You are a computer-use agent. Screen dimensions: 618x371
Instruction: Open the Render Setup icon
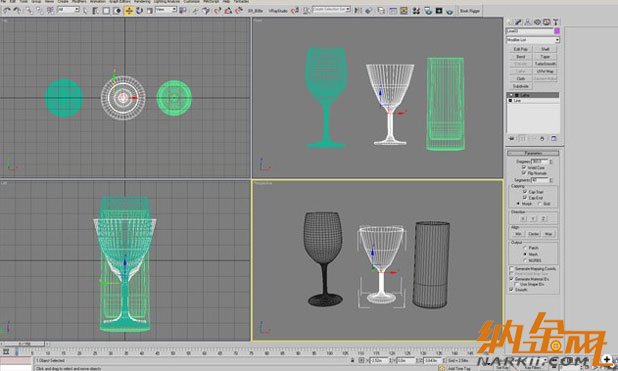[428, 11]
